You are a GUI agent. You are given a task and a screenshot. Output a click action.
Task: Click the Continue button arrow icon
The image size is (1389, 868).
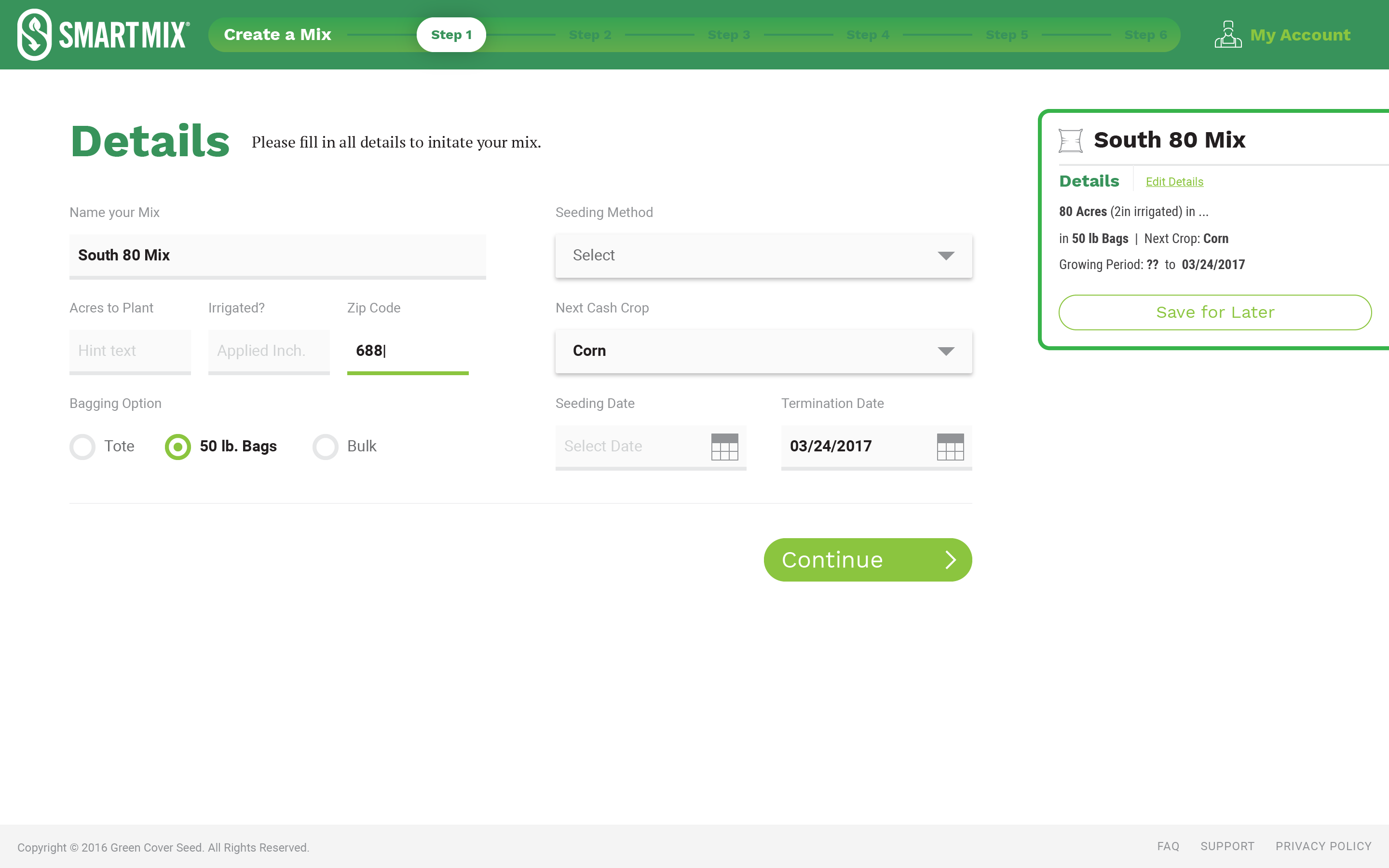click(x=951, y=560)
